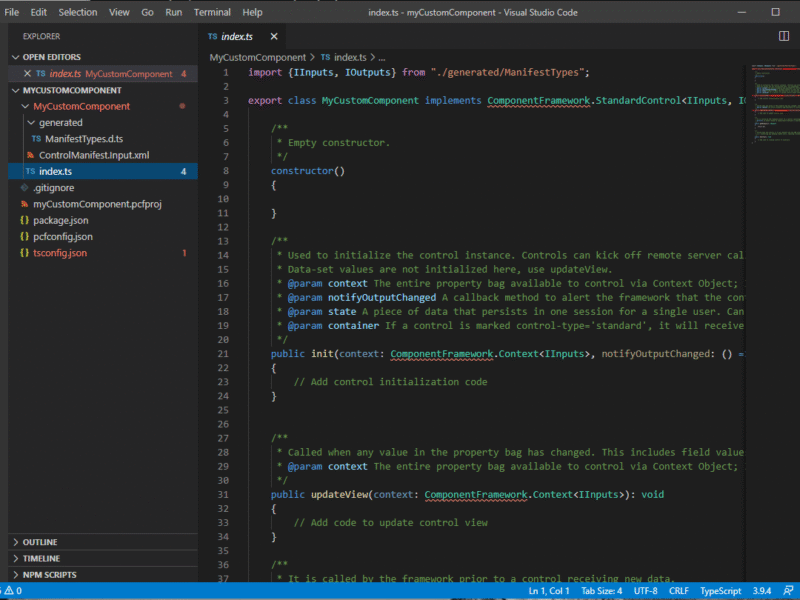This screenshot has width=800, height=600.
Task: Click the feedback icon in status bar
Action: (788, 591)
